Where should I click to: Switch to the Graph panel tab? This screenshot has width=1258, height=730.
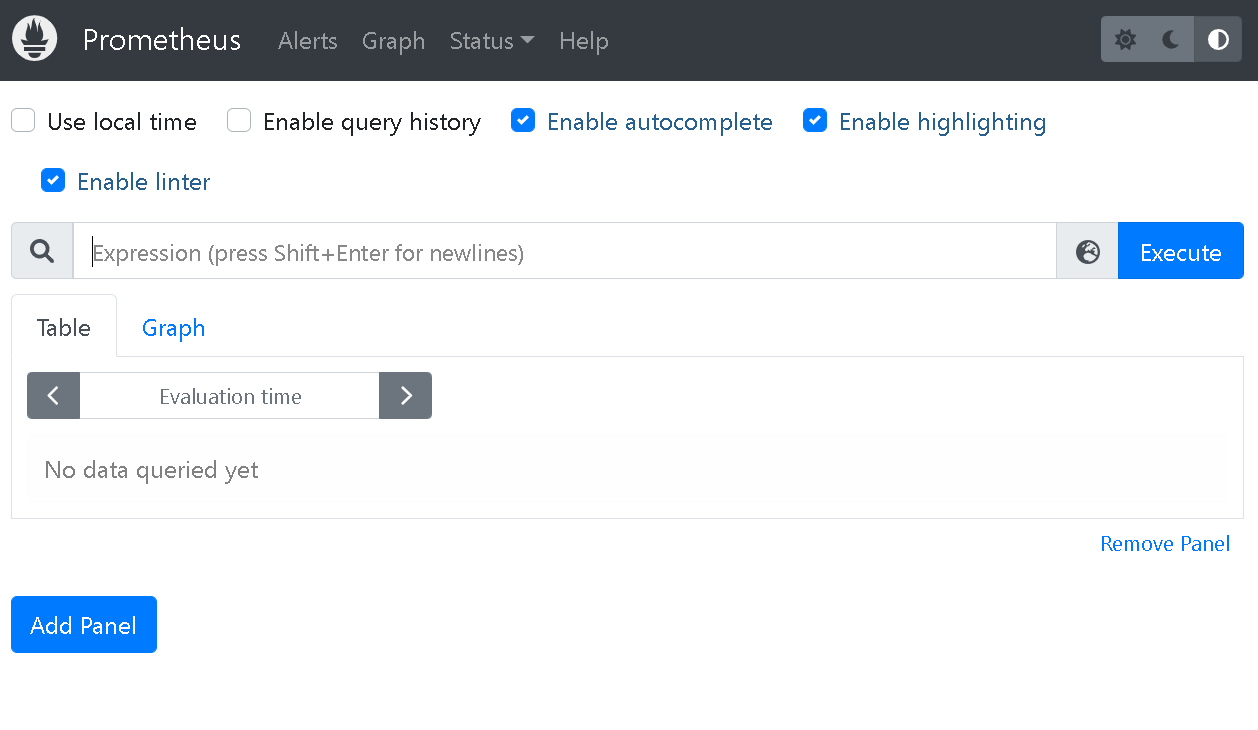point(174,327)
